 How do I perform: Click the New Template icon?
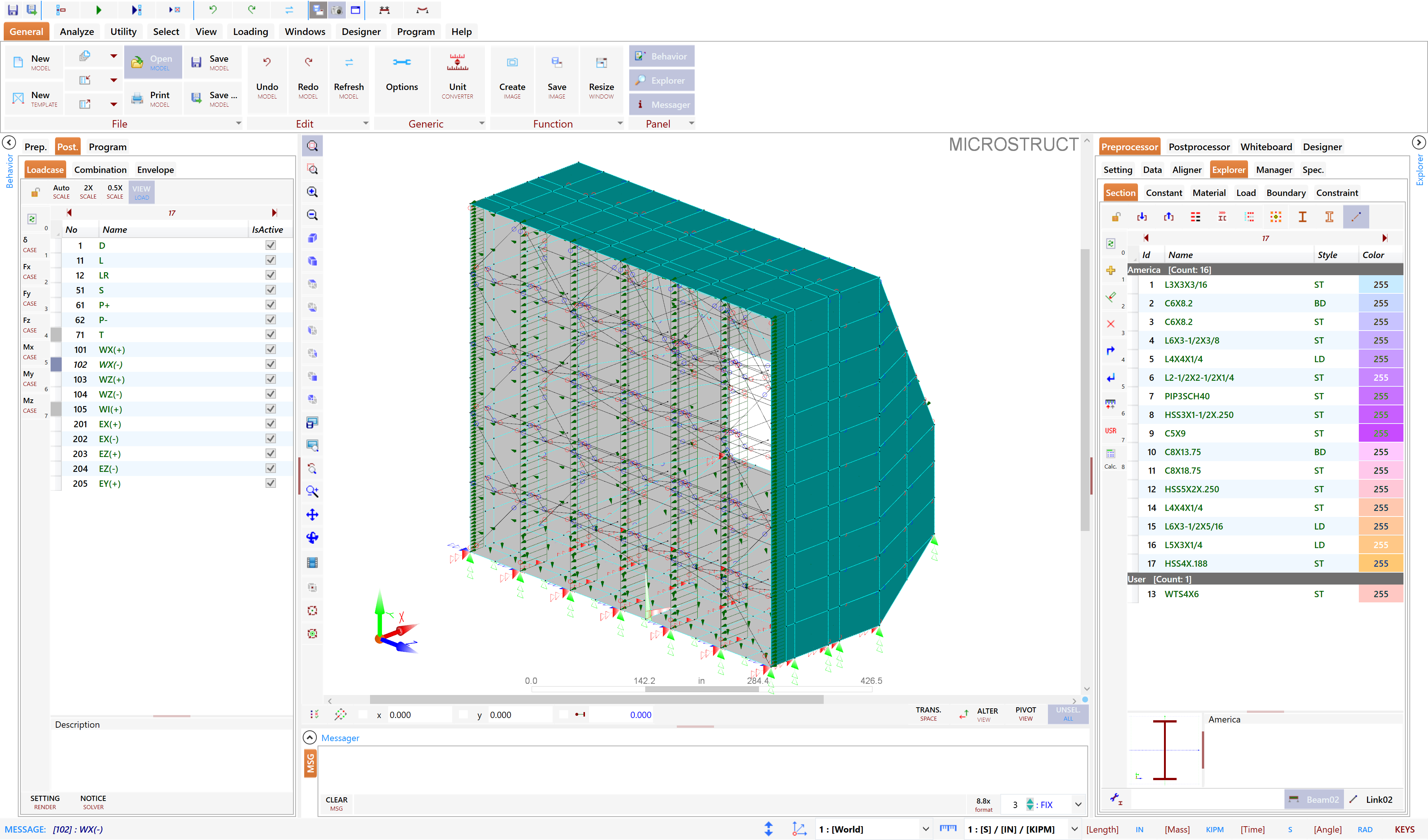click(x=19, y=99)
